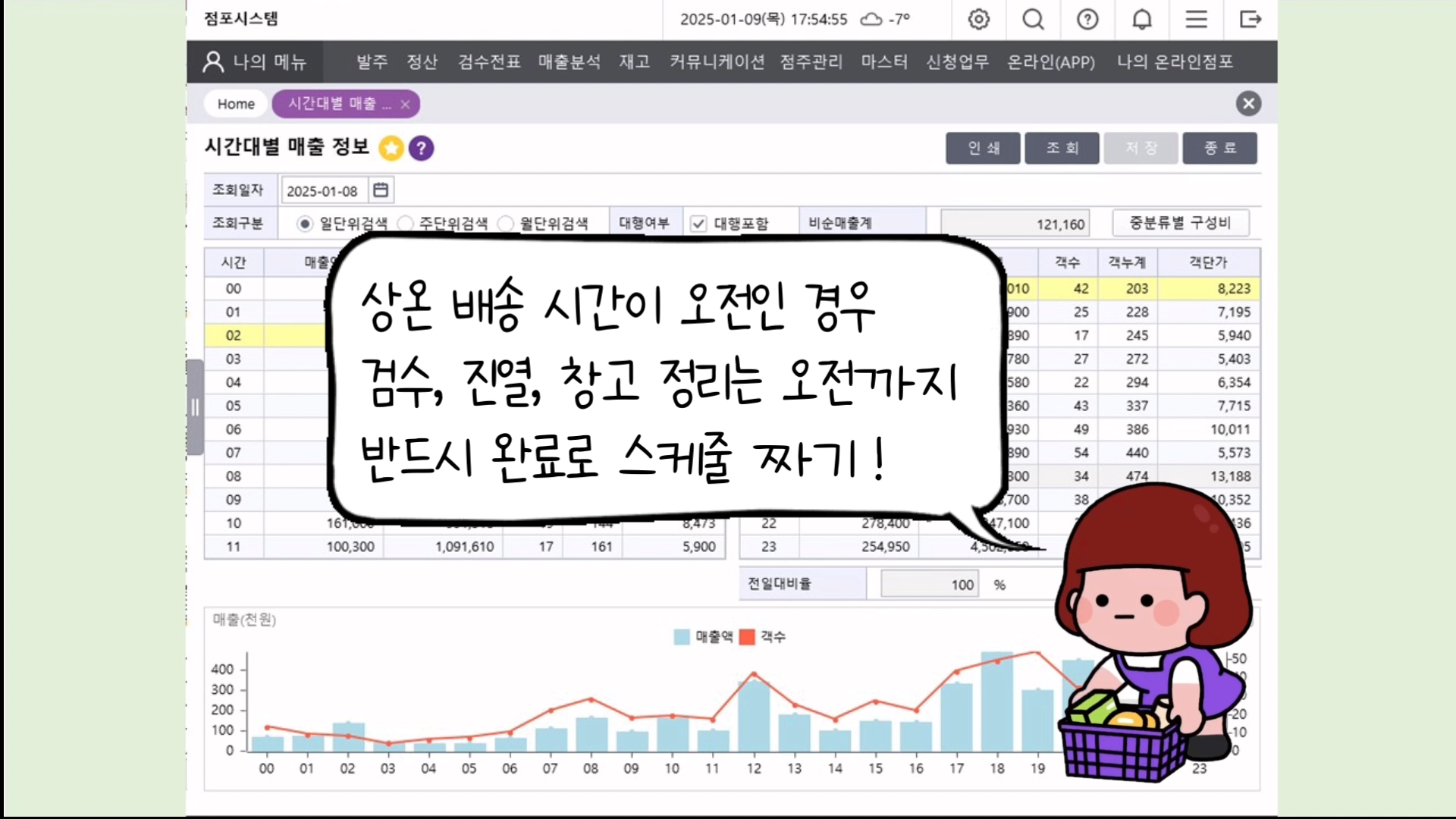This screenshot has width=1456, height=819.
Task: Click the logout exit icon
Action: click(x=1250, y=19)
